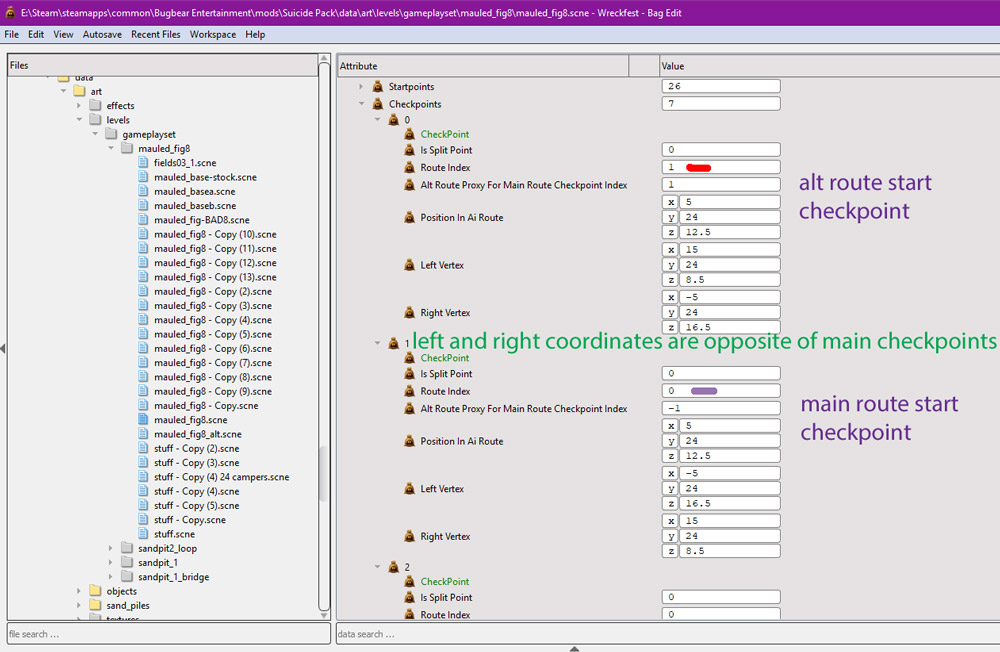Image resolution: width=1000 pixels, height=652 pixels.
Task: Click the bag icon beside Checkpoints
Action: click(378, 103)
